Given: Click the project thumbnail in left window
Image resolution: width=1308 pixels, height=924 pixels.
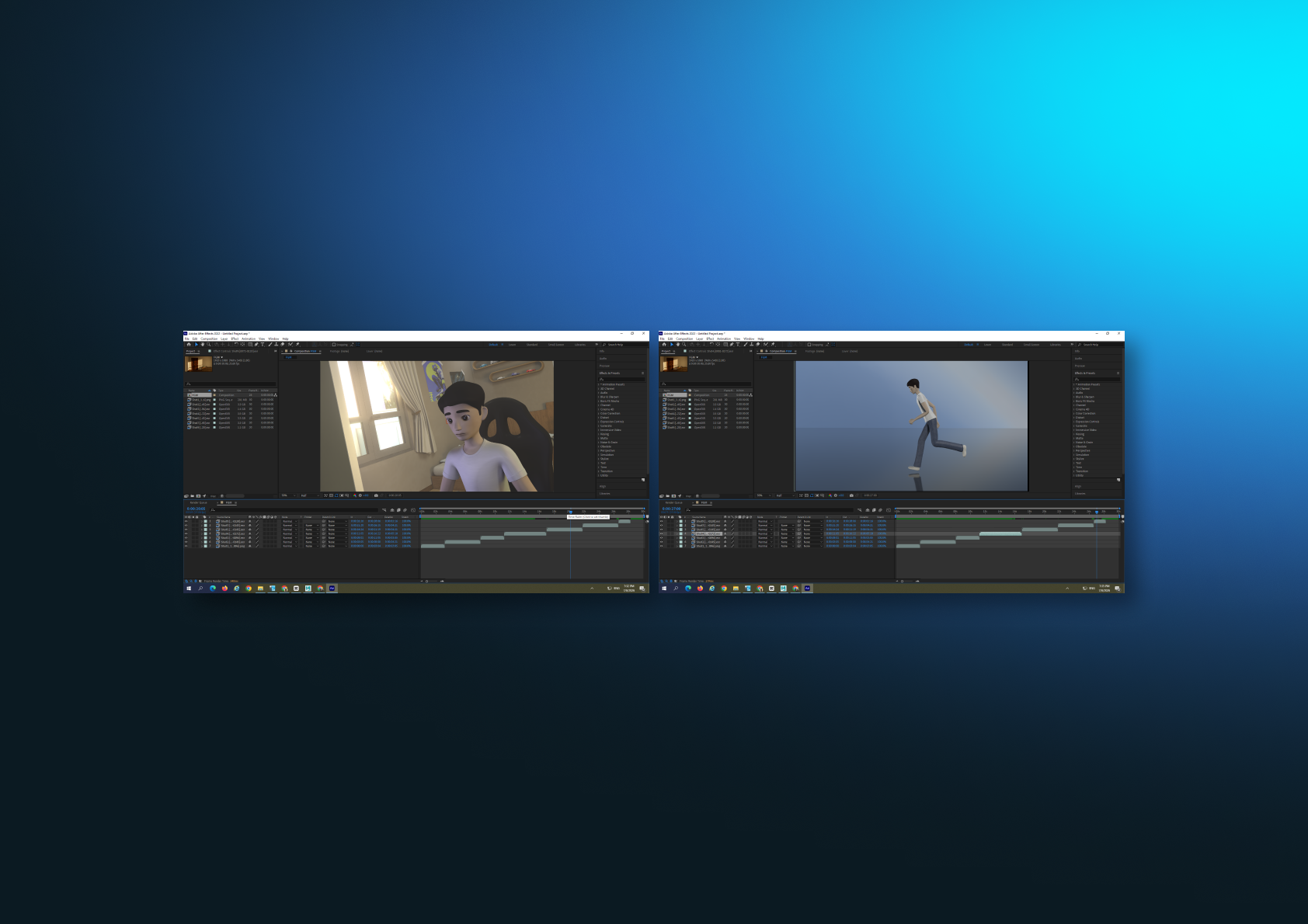Looking at the screenshot, I should 198,364.
